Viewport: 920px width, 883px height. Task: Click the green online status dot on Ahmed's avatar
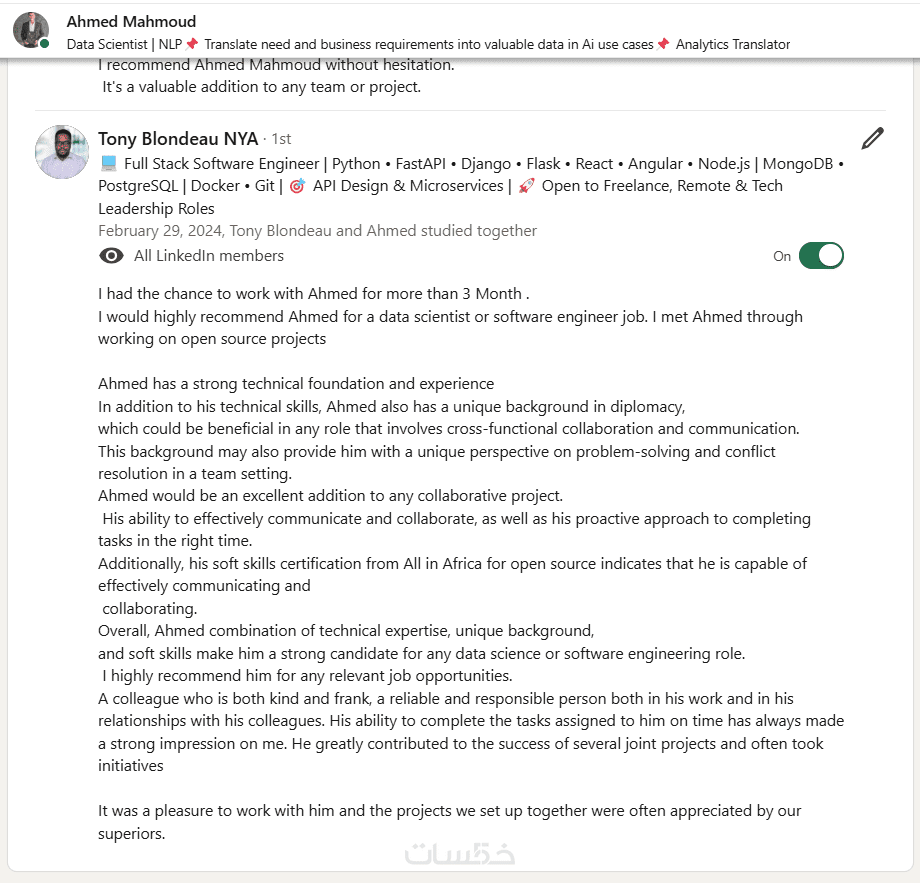45,44
